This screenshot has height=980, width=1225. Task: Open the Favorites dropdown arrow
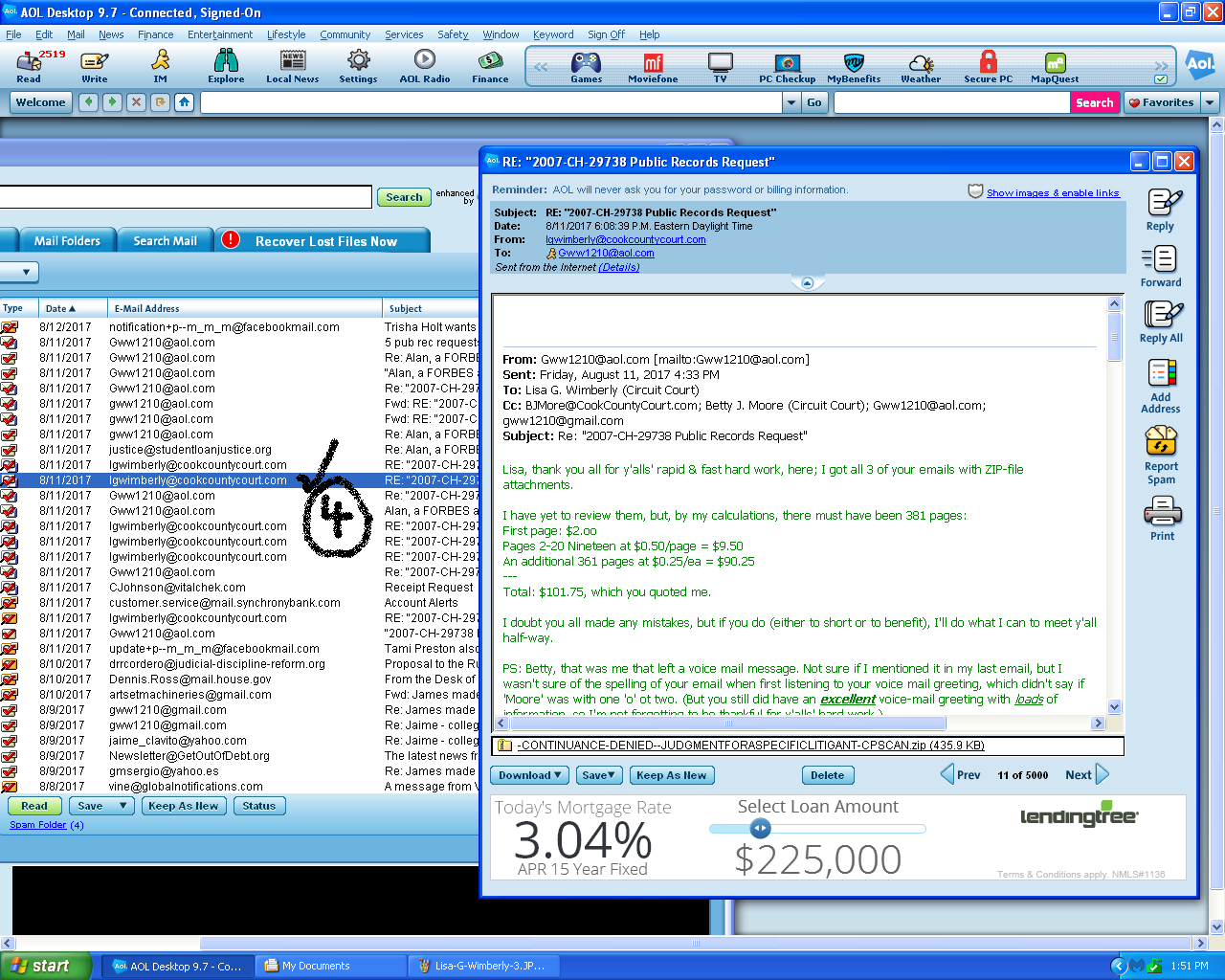[1208, 101]
